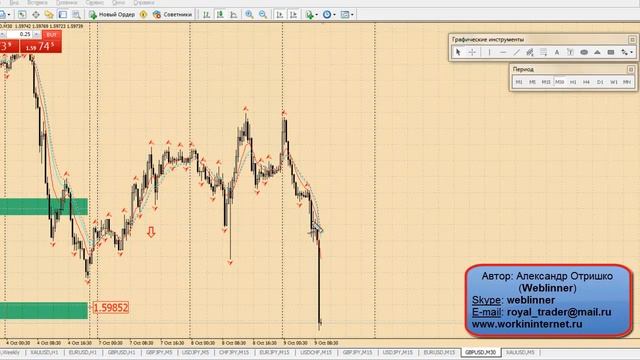Open the USDCHF,M15 chart tab
The width and height of the screenshot is (640, 360).
click(x=316, y=352)
